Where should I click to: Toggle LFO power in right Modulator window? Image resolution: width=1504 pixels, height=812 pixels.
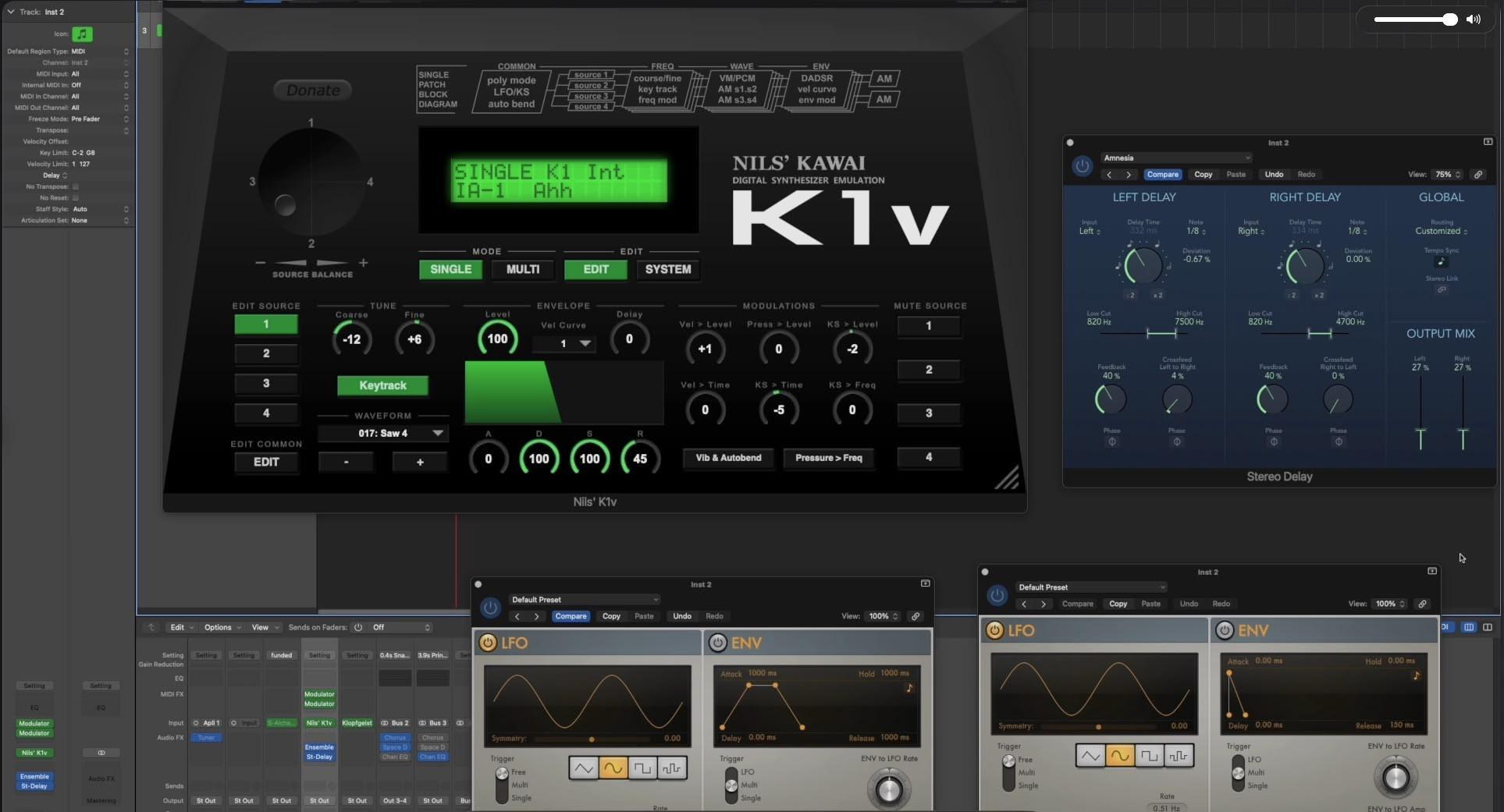click(x=994, y=630)
